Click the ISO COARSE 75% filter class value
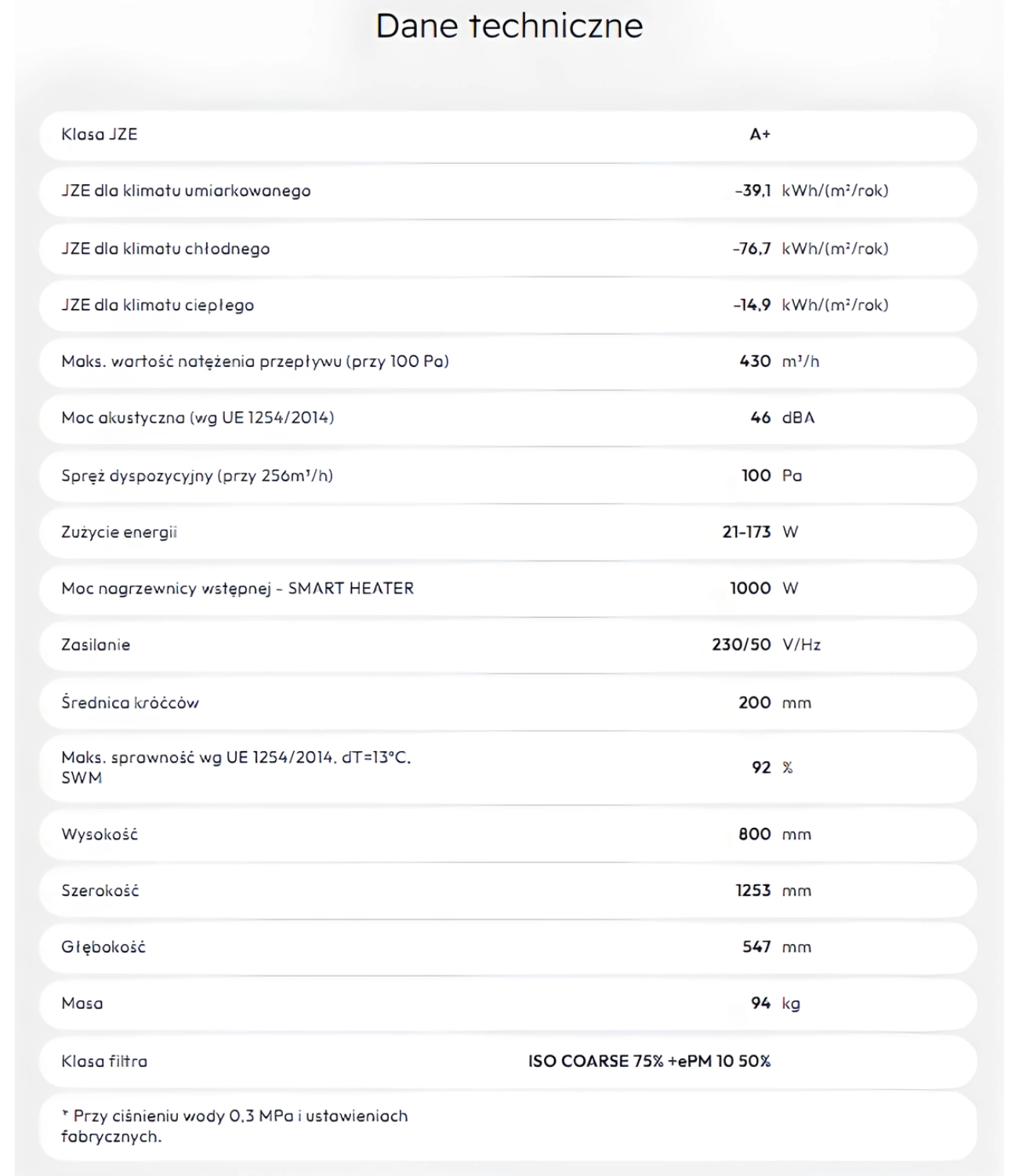Image resolution: width=1019 pixels, height=1176 pixels. [649, 1062]
